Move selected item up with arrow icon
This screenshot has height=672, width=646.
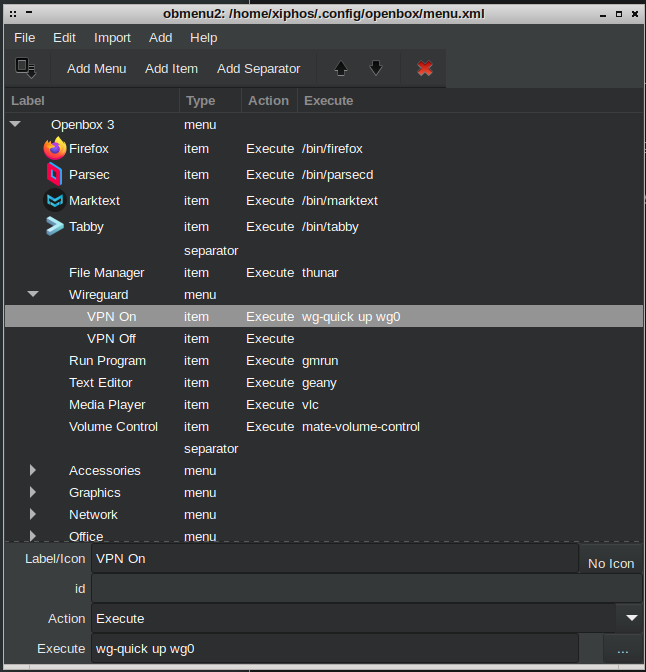(341, 68)
